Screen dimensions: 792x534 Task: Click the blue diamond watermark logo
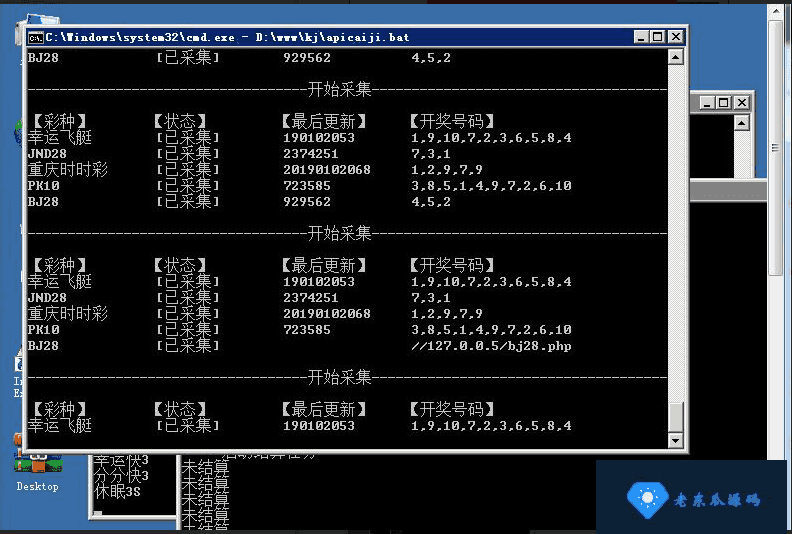pos(647,497)
